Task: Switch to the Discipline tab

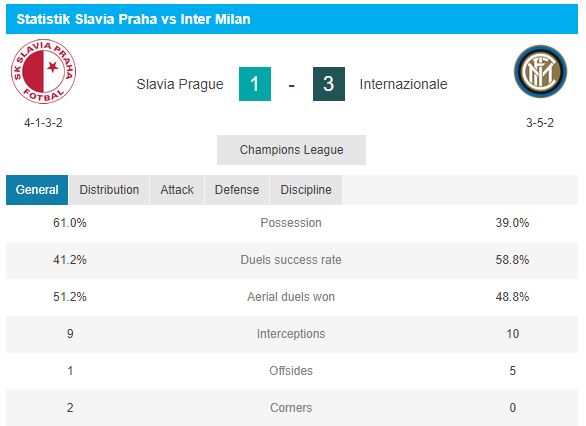Action: (306, 190)
